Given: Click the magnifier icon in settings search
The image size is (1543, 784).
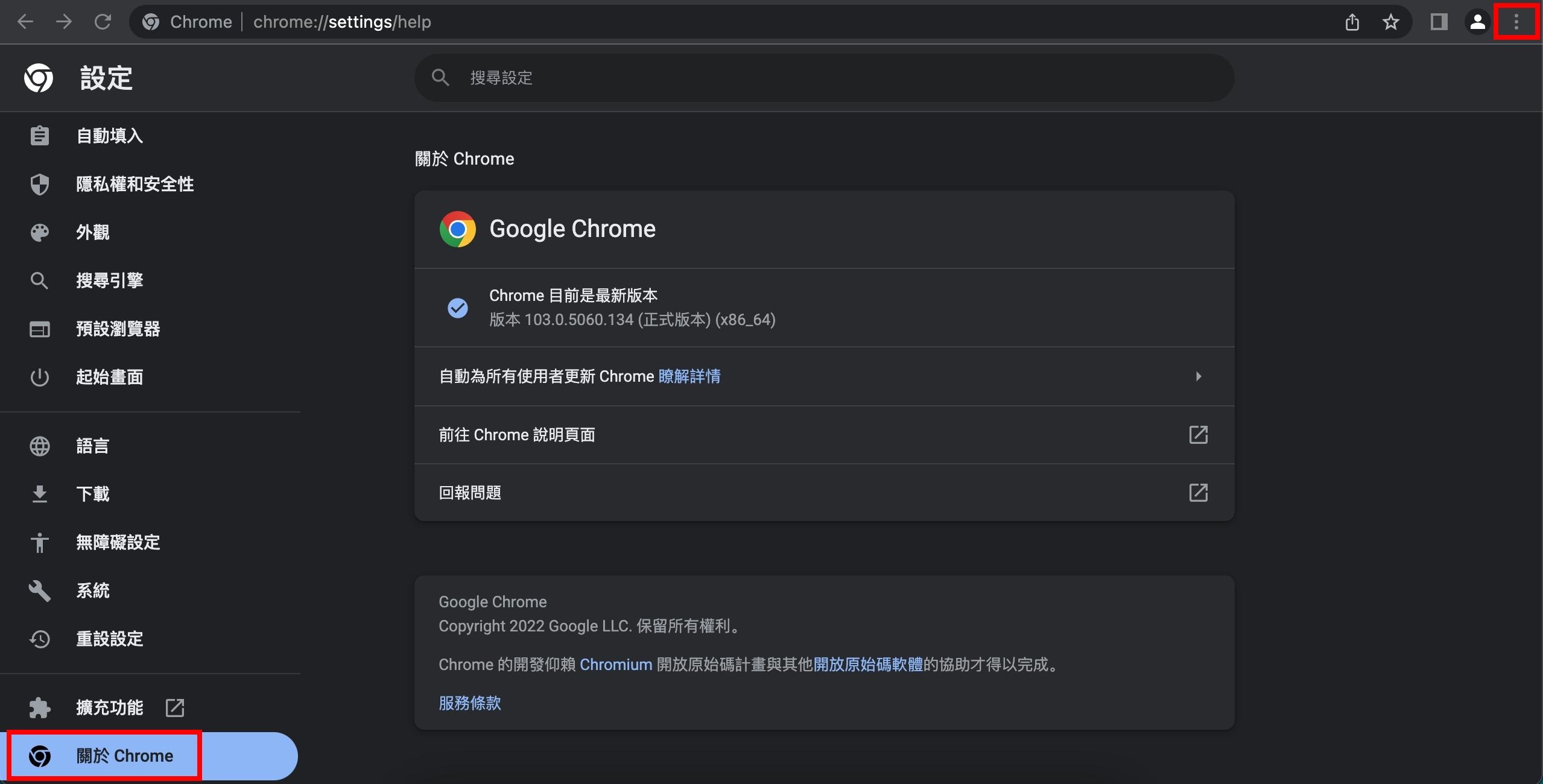Looking at the screenshot, I should click(x=440, y=77).
